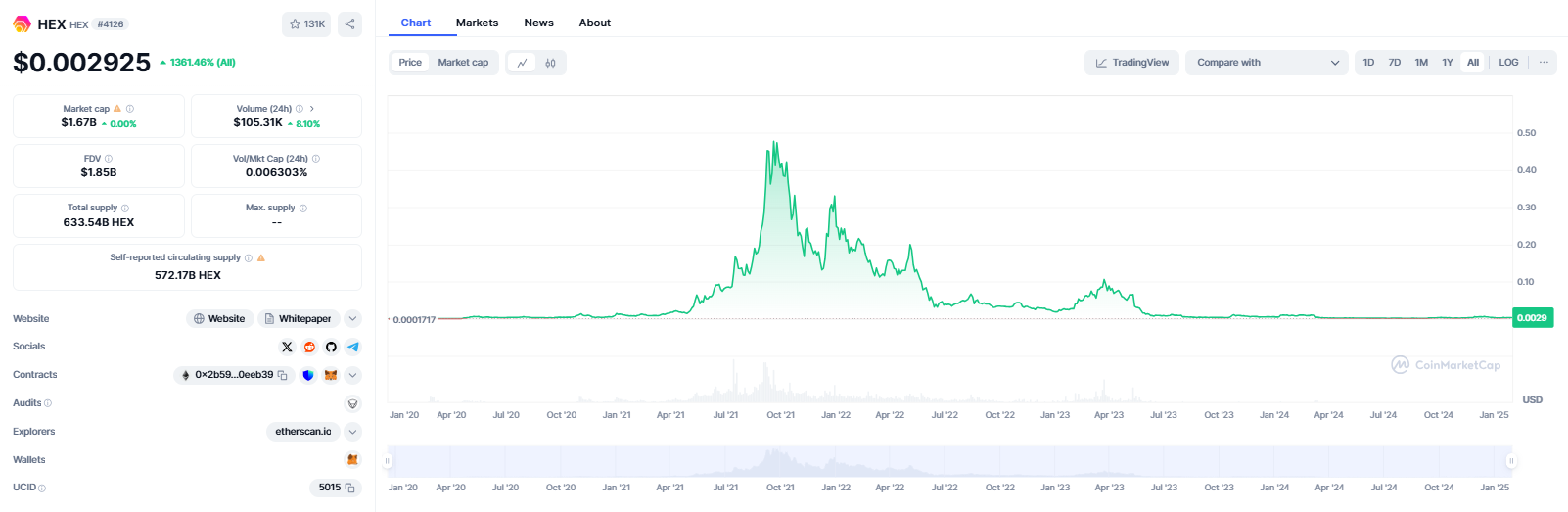The height and width of the screenshot is (512, 1568).
Task: Open the Telegram social link
Action: pos(353,347)
